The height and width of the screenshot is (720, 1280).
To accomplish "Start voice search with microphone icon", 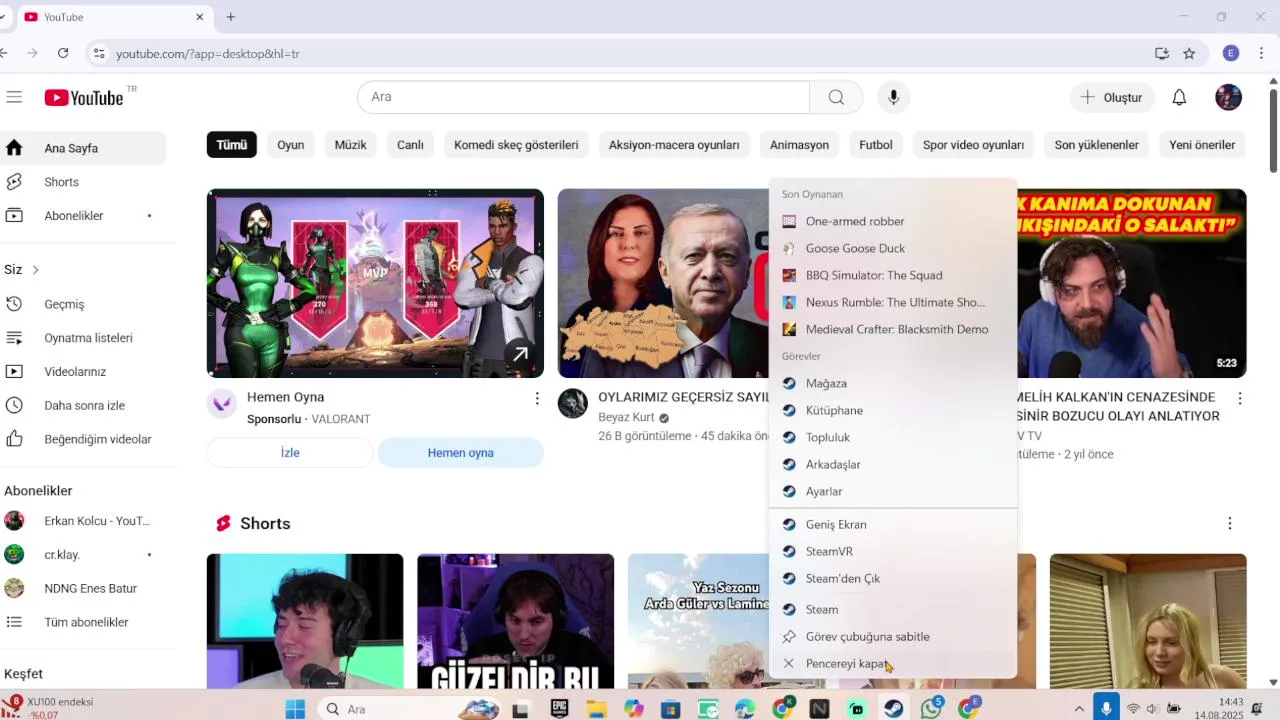I will click(x=894, y=97).
